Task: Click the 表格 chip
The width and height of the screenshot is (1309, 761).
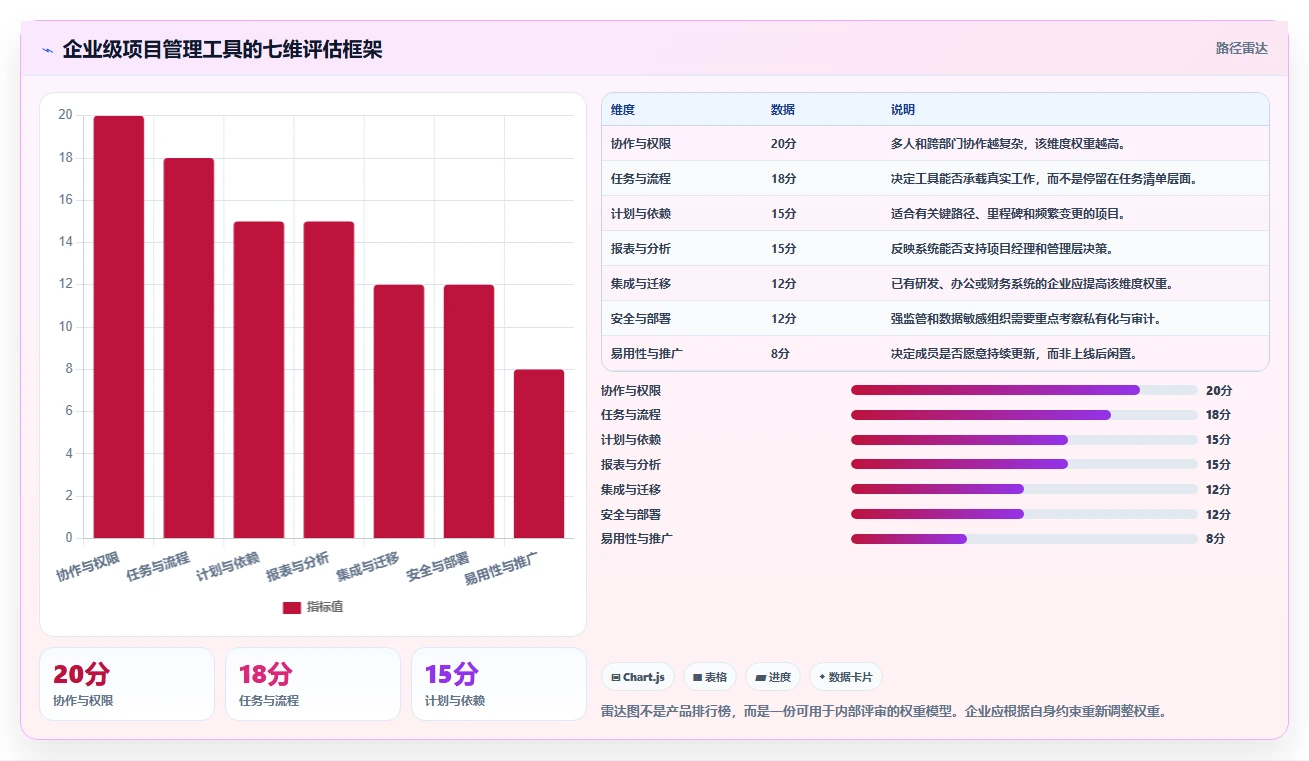Action: tap(710, 677)
